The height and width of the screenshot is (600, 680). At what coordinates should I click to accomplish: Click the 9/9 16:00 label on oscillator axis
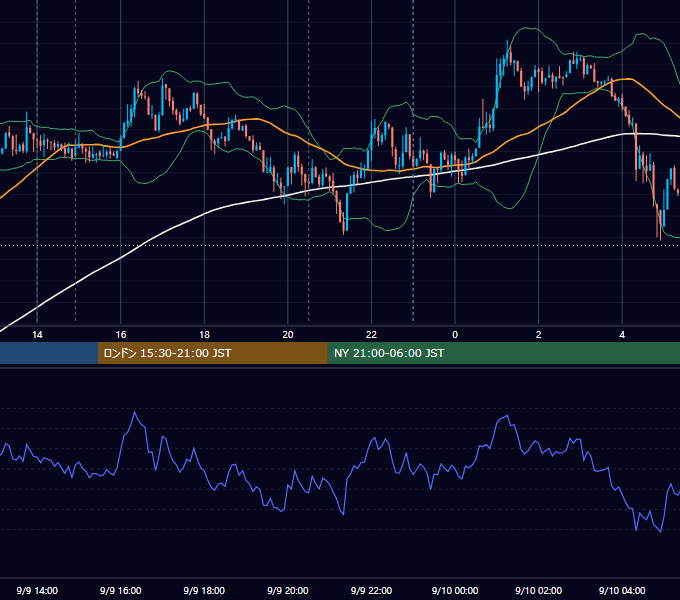[x=121, y=590]
